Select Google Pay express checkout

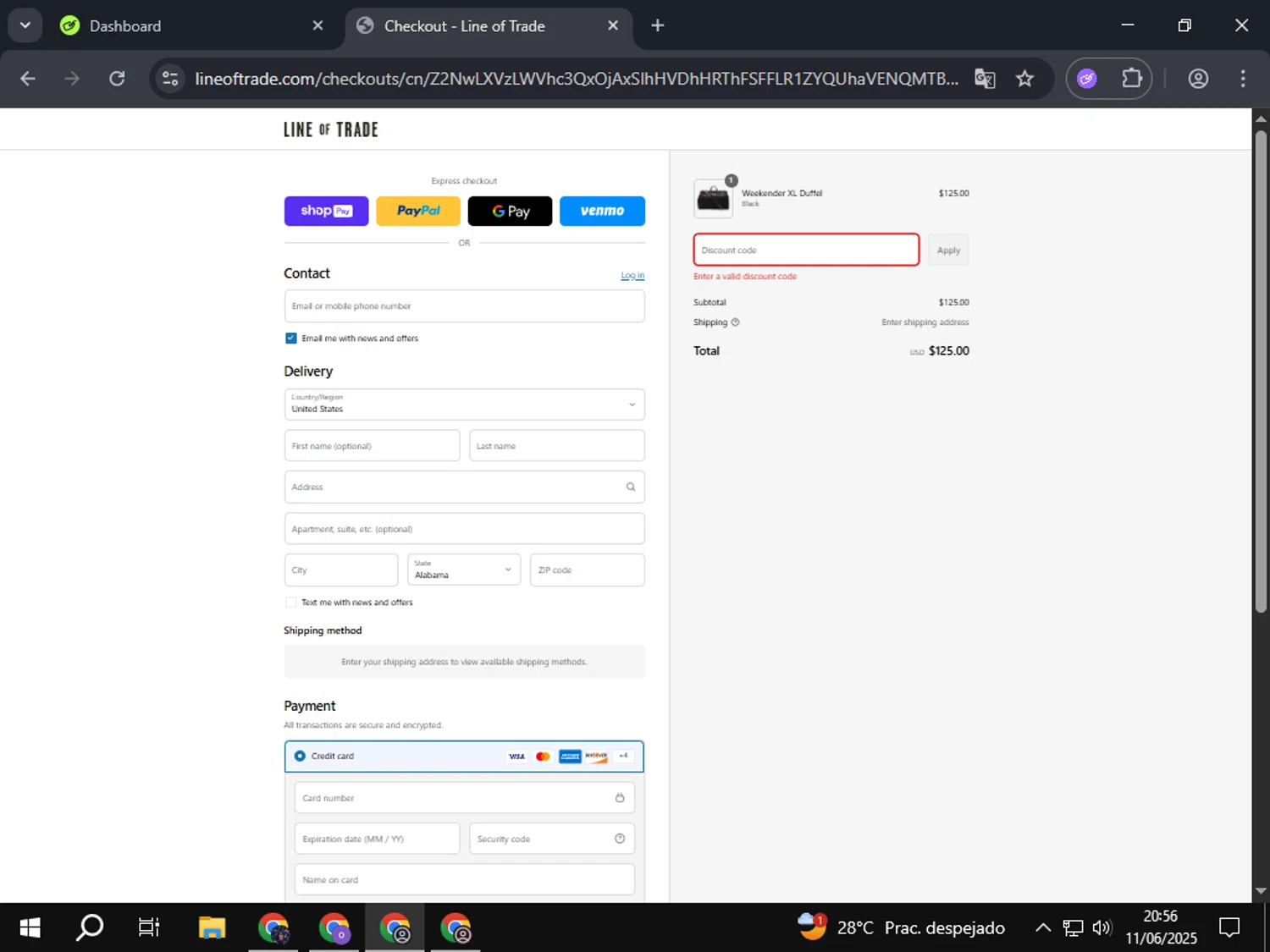tap(510, 211)
